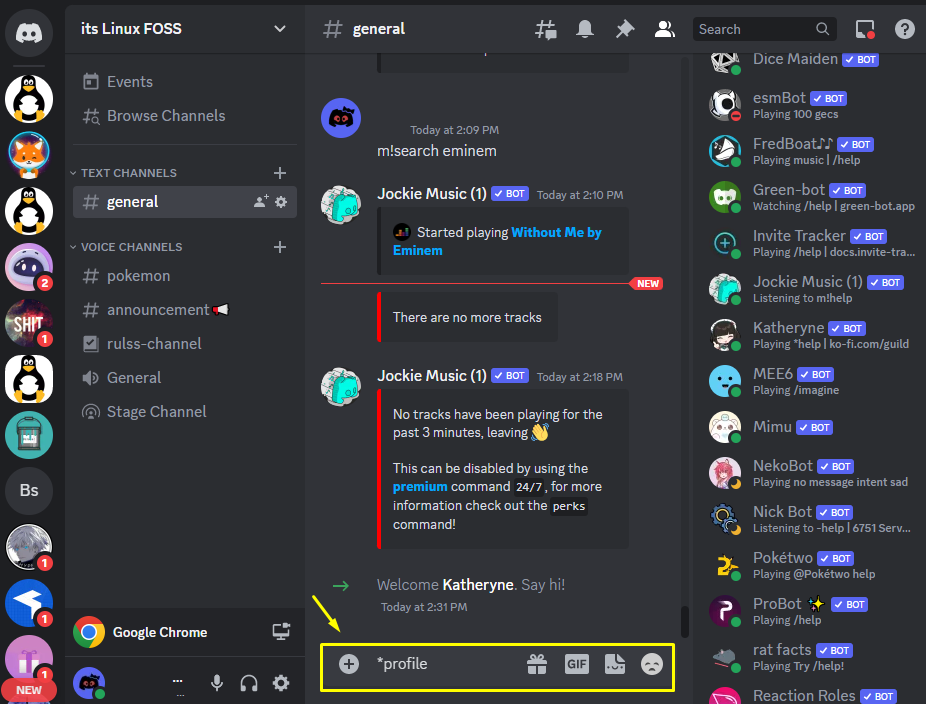Open Reaction Roles in member list
Viewport: 926px width, 704px height.
coord(808,694)
